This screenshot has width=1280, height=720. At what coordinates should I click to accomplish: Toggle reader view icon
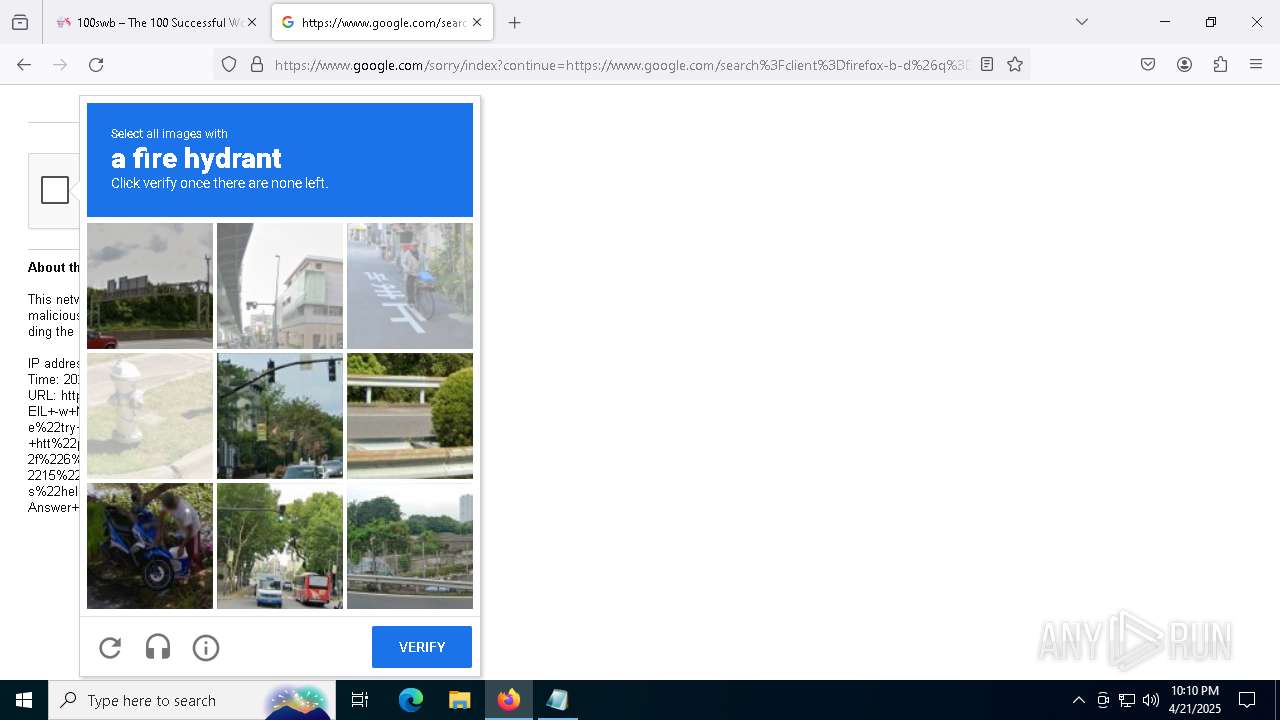(987, 64)
